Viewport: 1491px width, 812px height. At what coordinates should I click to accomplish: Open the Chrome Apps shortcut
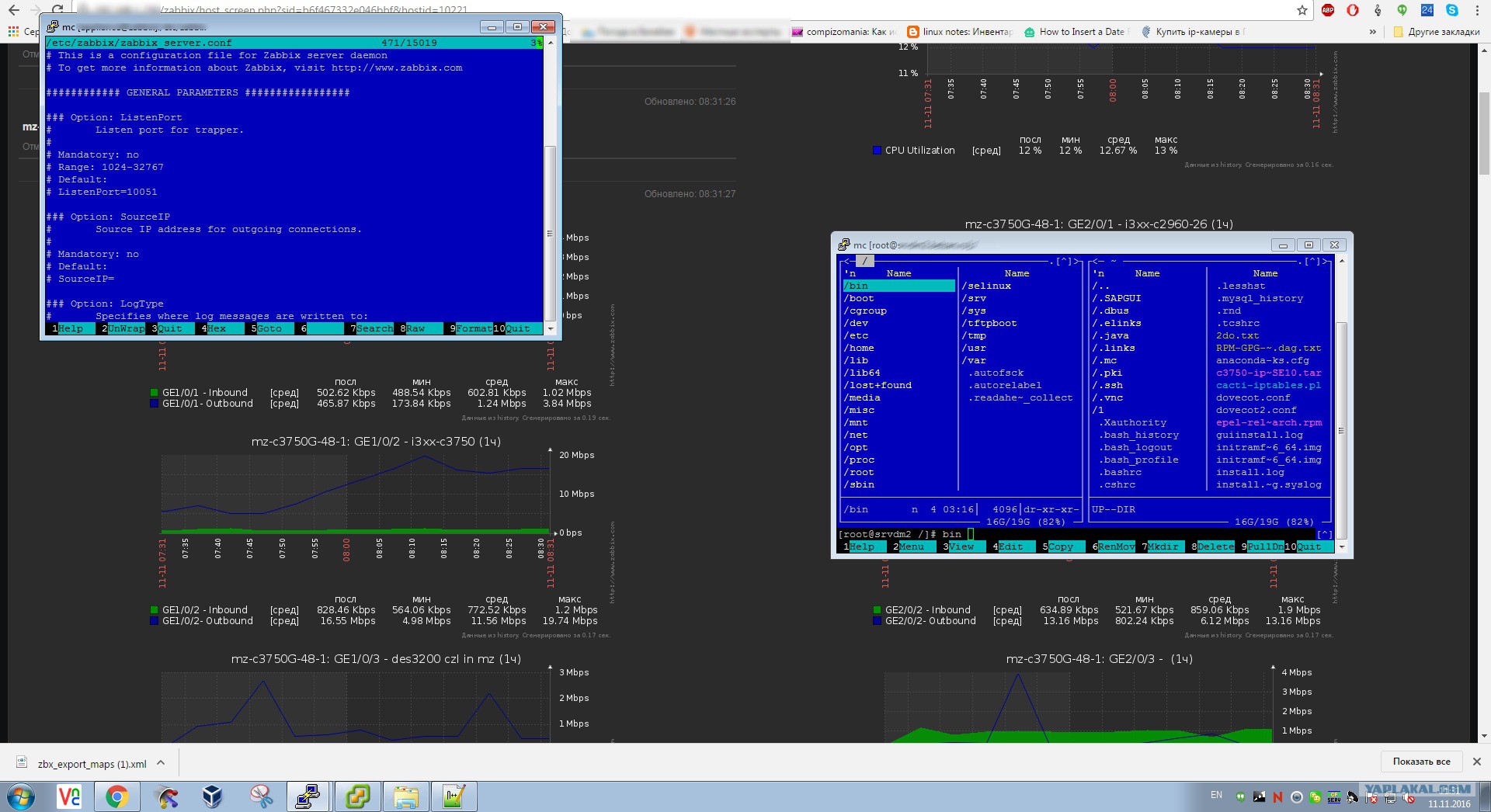coord(13,32)
